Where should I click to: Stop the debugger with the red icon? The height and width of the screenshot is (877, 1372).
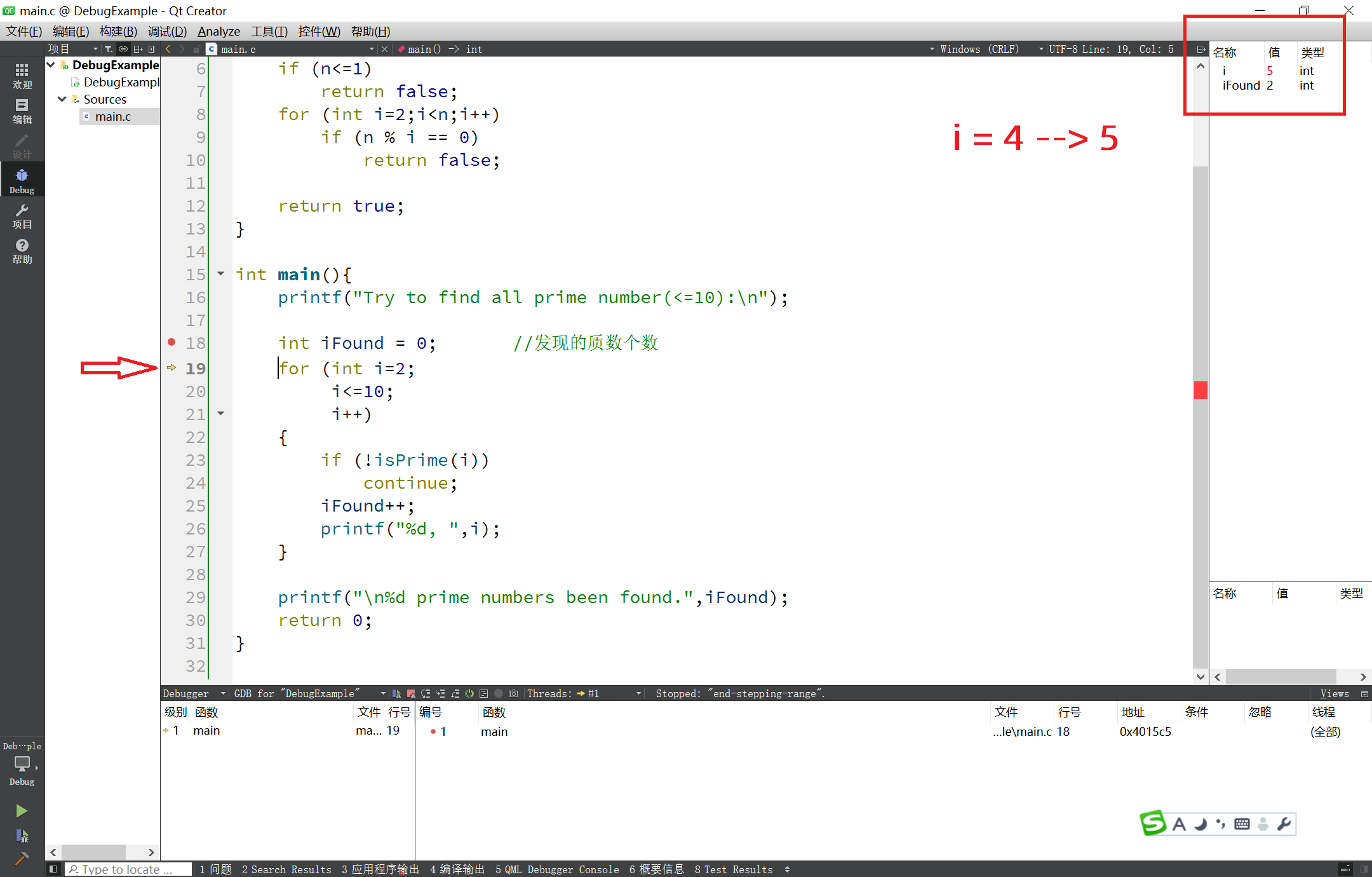411,693
